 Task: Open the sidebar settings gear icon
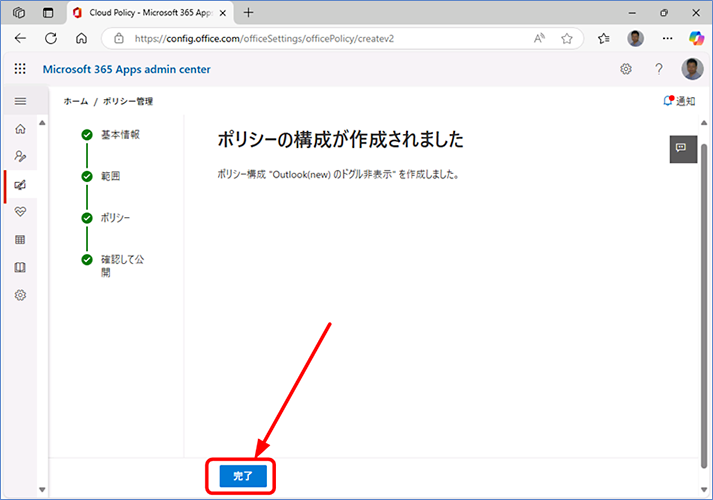(x=20, y=295)
